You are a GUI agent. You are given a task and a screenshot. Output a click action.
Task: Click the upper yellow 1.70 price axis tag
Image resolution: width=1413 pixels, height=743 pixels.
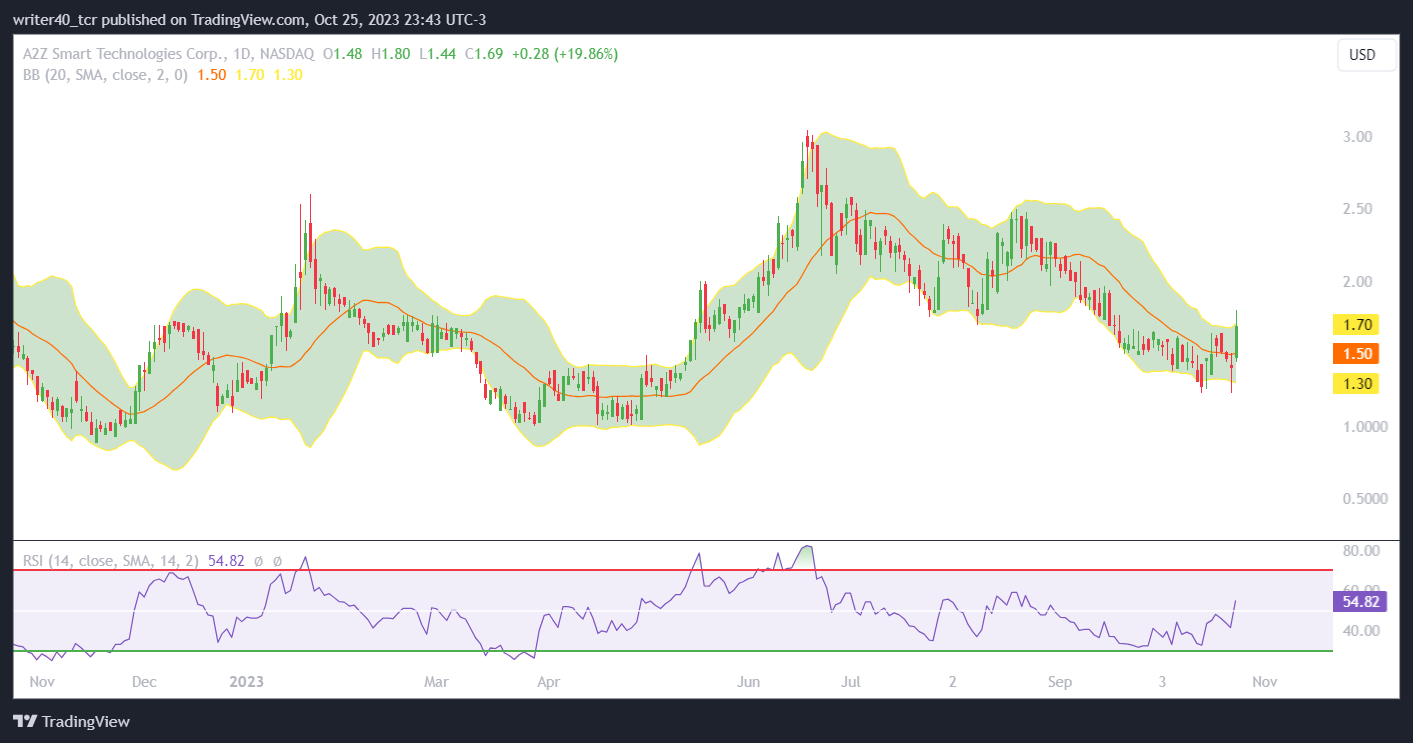(x=1356, y=324)
